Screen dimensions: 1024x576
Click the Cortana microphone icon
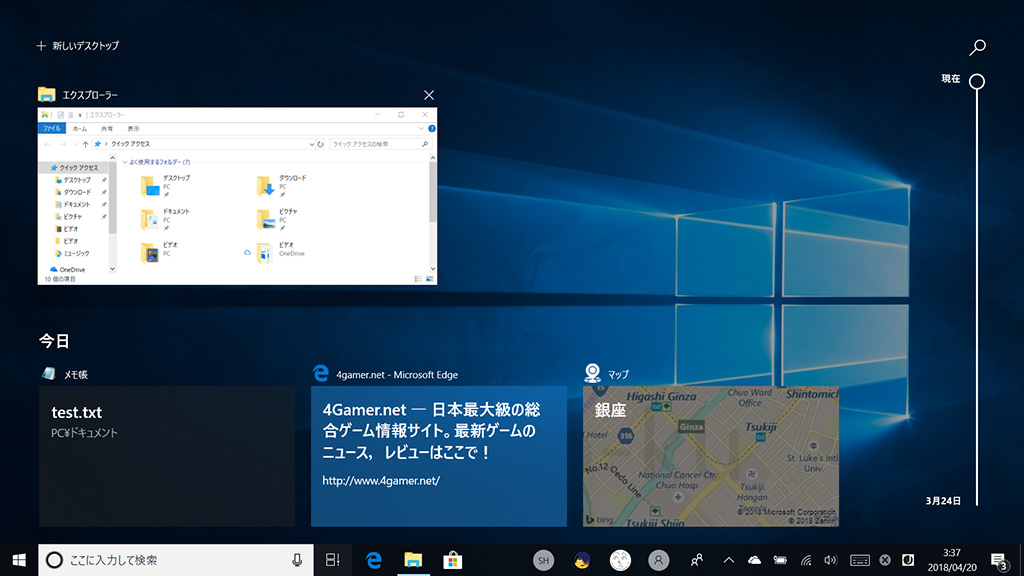[x=297, y=560]
